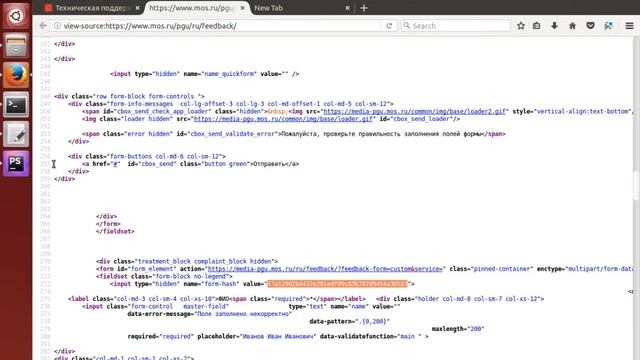Viewport: 640px width, 360px height.
Task: Click the placeholder "Иванов Иван Иванович" text
Action: (278, 336)
